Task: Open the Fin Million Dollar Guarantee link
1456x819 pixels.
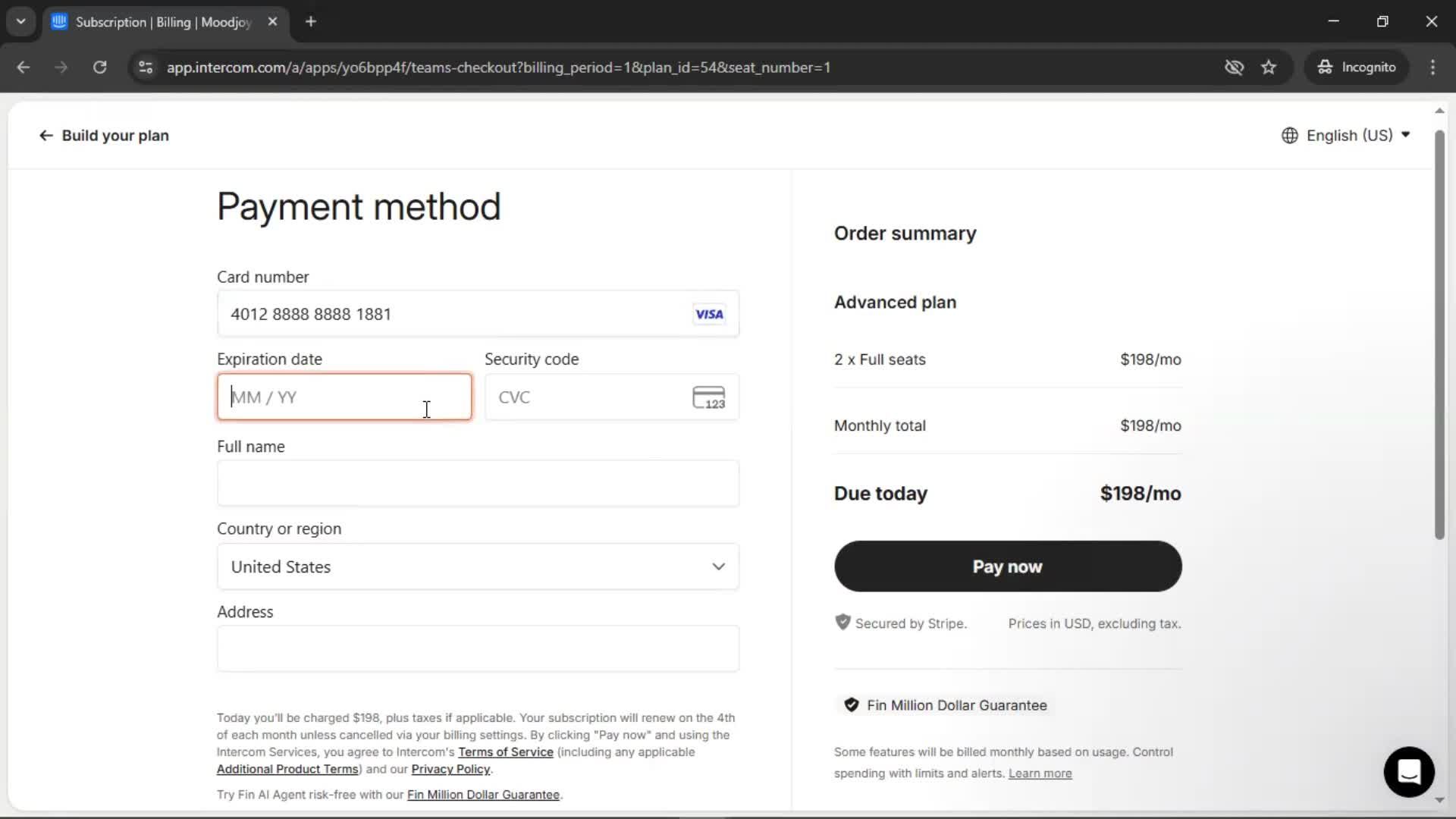Action: pyautogui.click(x=483, y=795)
